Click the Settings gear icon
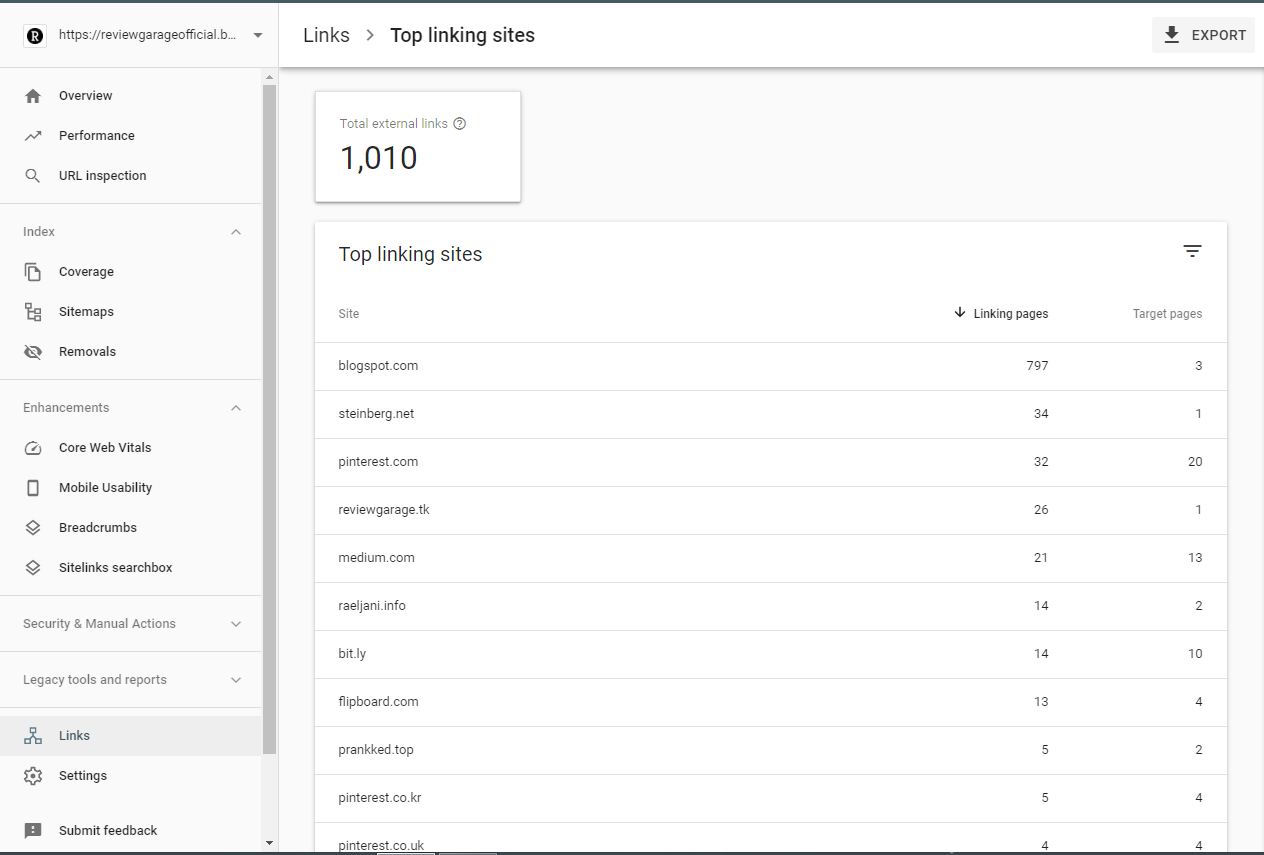The width and height of the screenshot is (1264, 855). (x=33, y=776)
